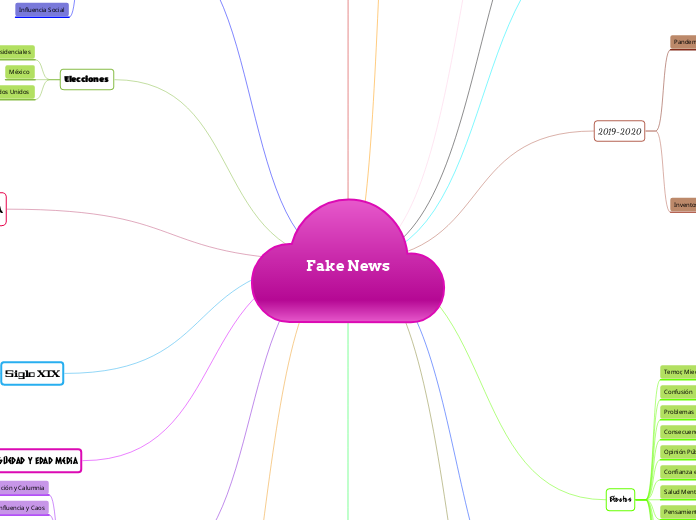Click the Opinión Pública subtopic node
This screenshot has height=520, width=696.
tap(678, 452)
